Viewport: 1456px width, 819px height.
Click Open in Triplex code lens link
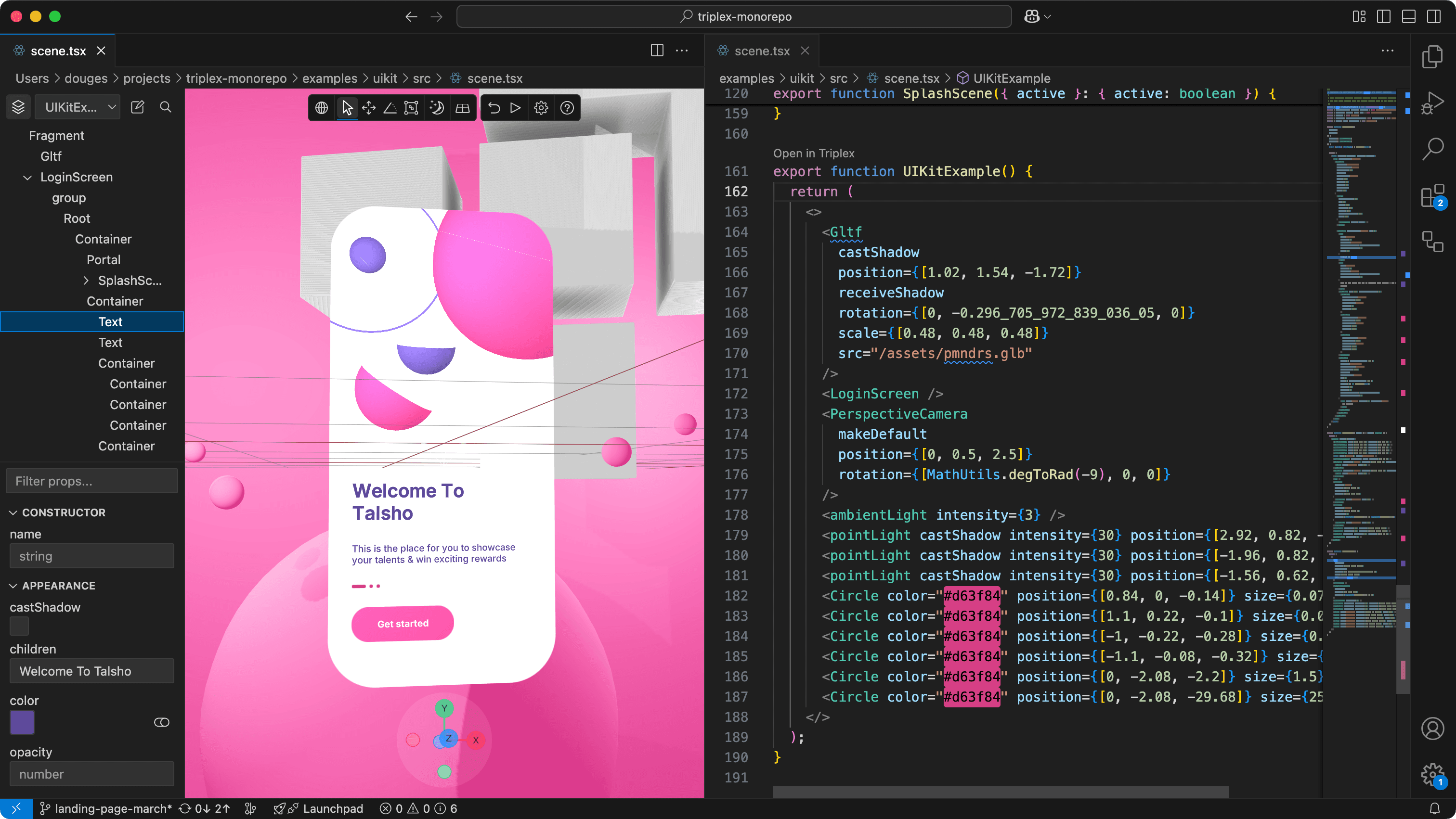pyautogui.click(x=813, y=153)
